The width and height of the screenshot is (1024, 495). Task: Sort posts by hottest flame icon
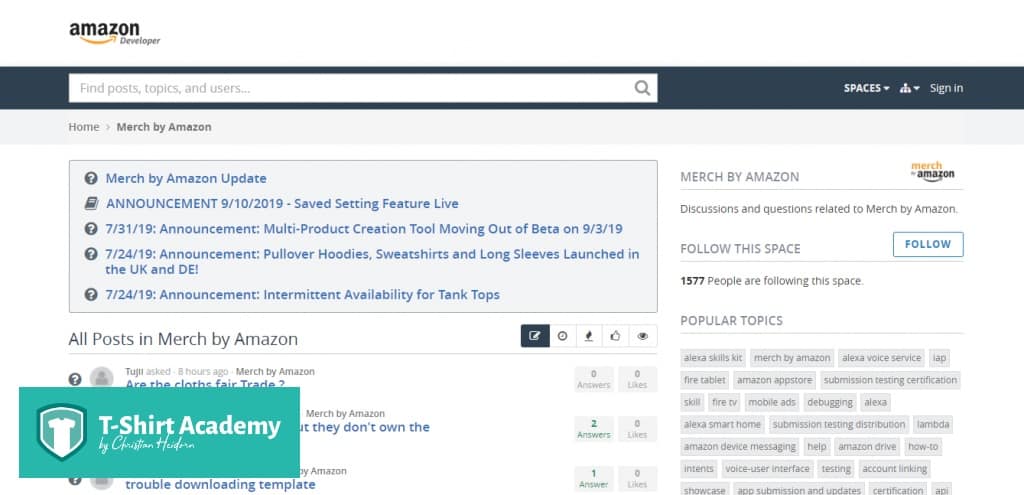tap(589, 336)
